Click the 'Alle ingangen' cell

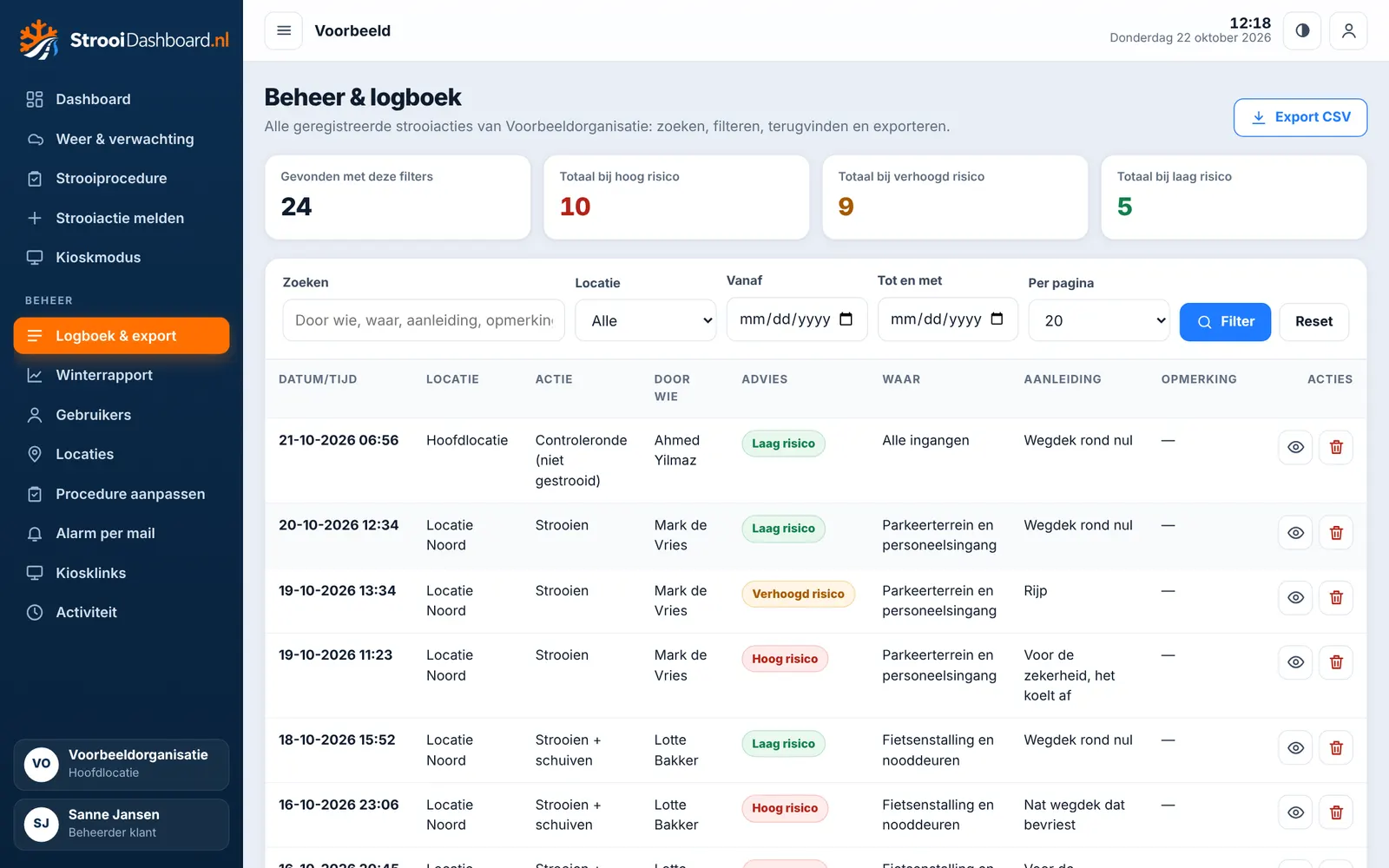[925, 440]
